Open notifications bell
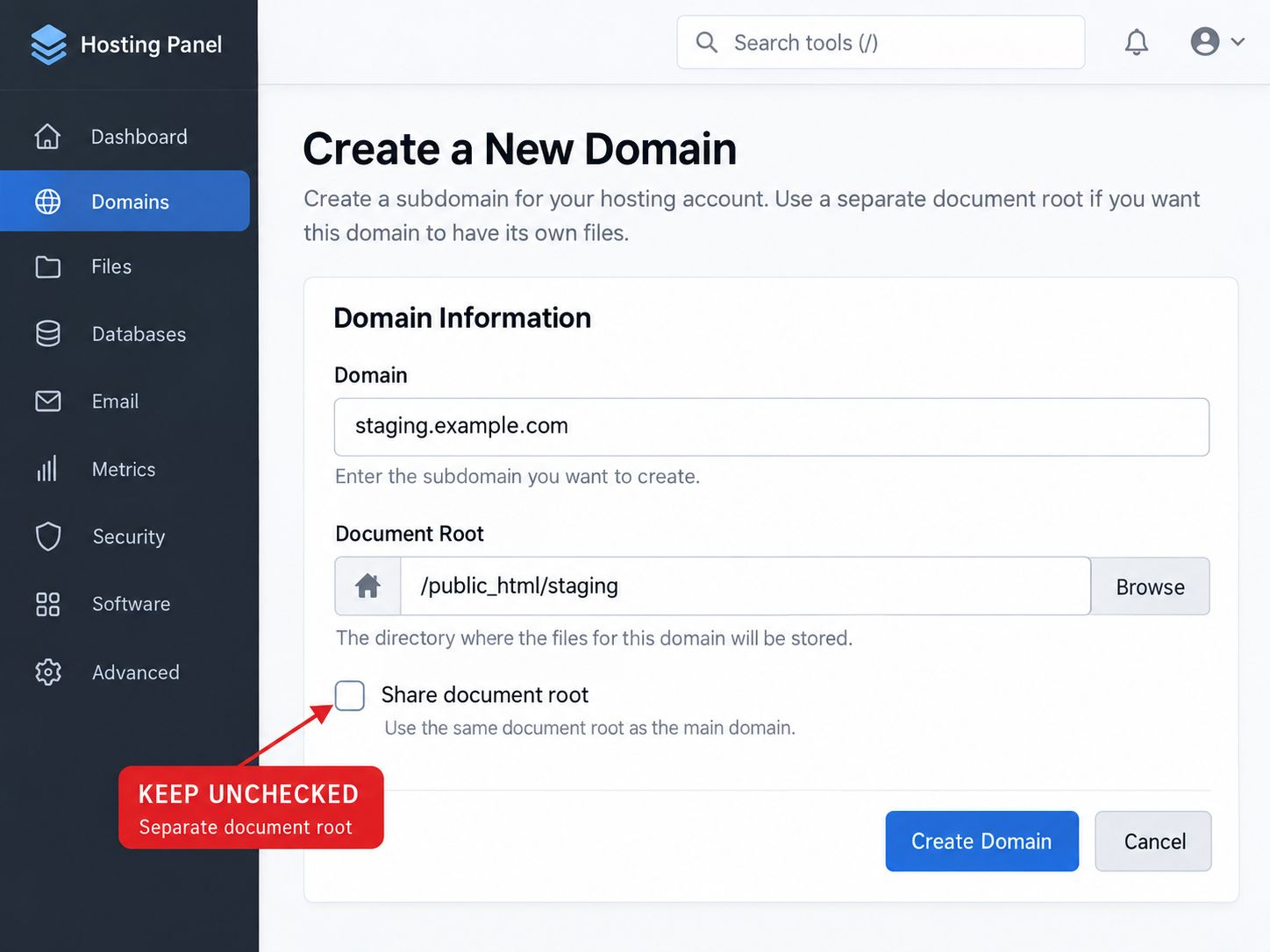This screenshot has height=952, width=1270. pos(1137,42)
